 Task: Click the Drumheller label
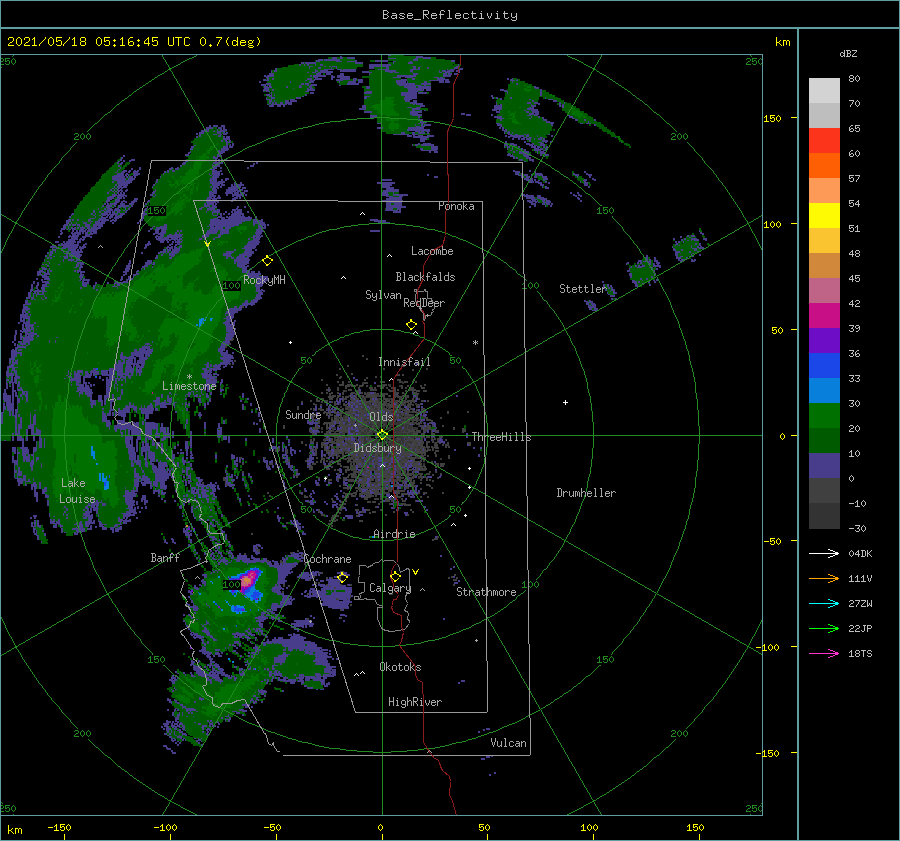coord(586,493)
